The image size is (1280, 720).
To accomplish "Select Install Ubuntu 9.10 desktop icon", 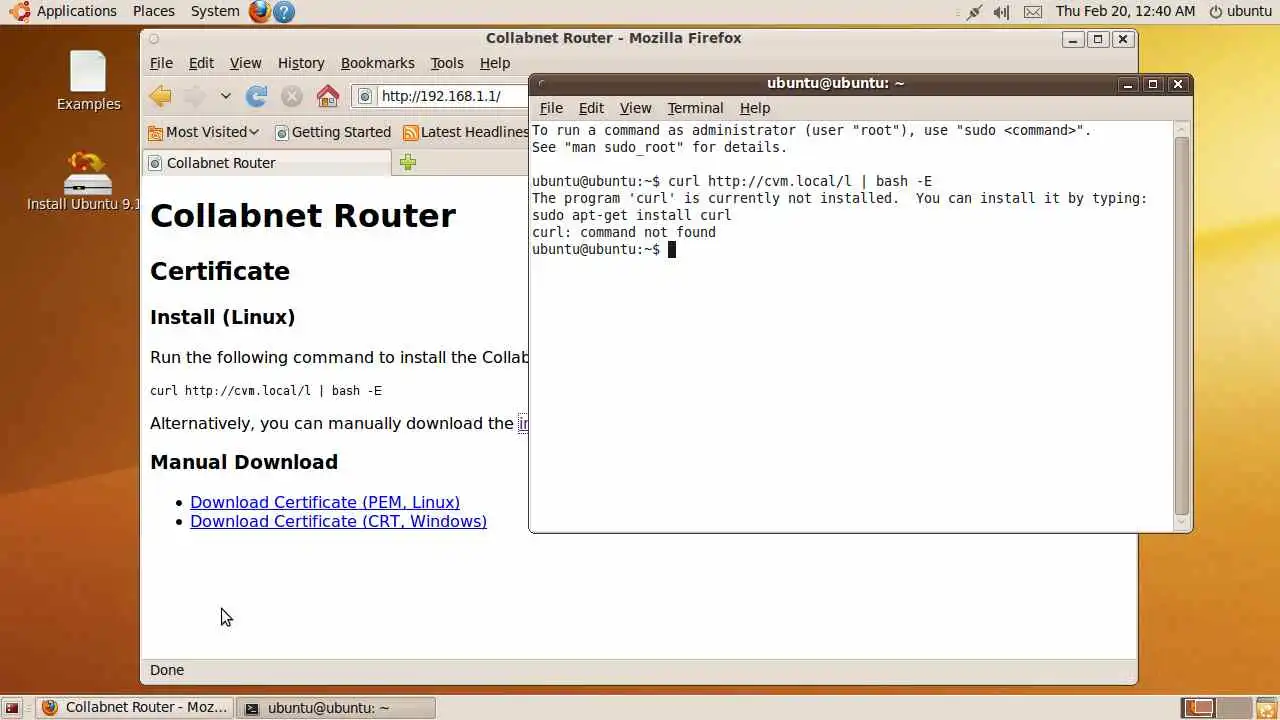I will coord(86,181).
